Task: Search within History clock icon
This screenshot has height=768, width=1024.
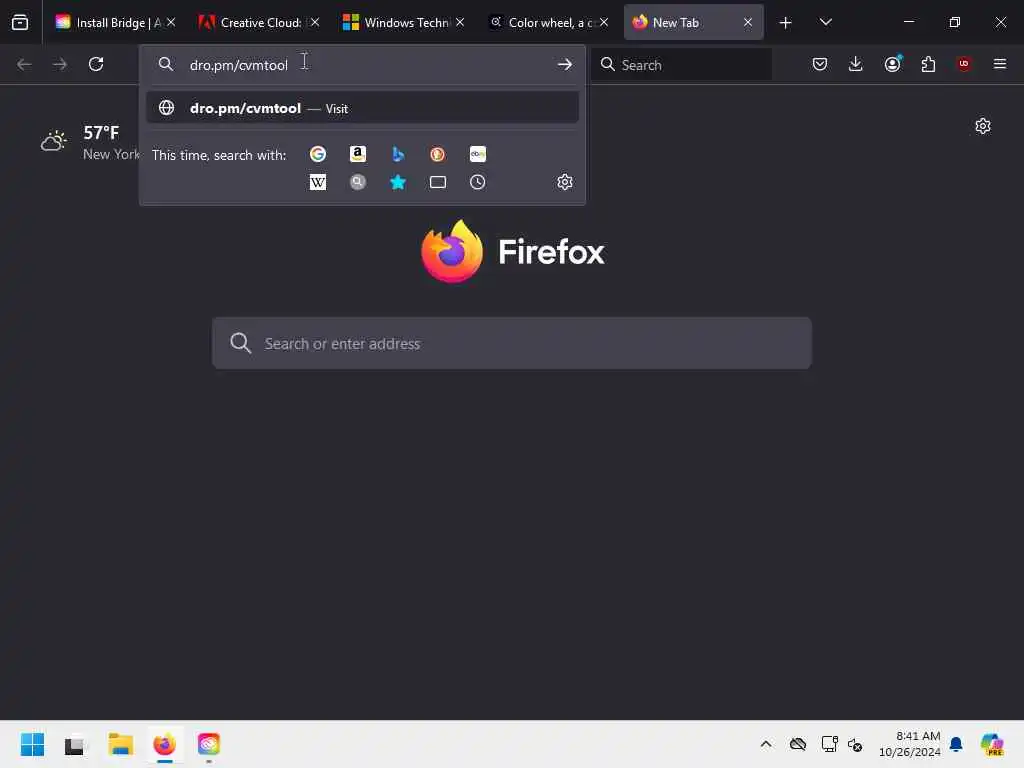Action: pos(477,182)
